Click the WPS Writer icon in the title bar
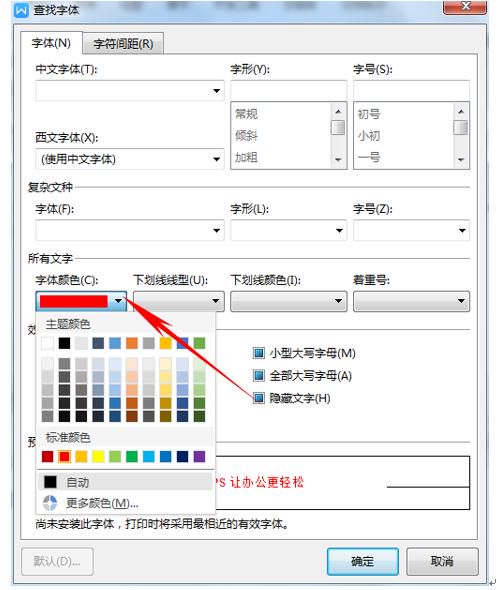The width and height of the screenshot is (501, 590). click(21, 10)
